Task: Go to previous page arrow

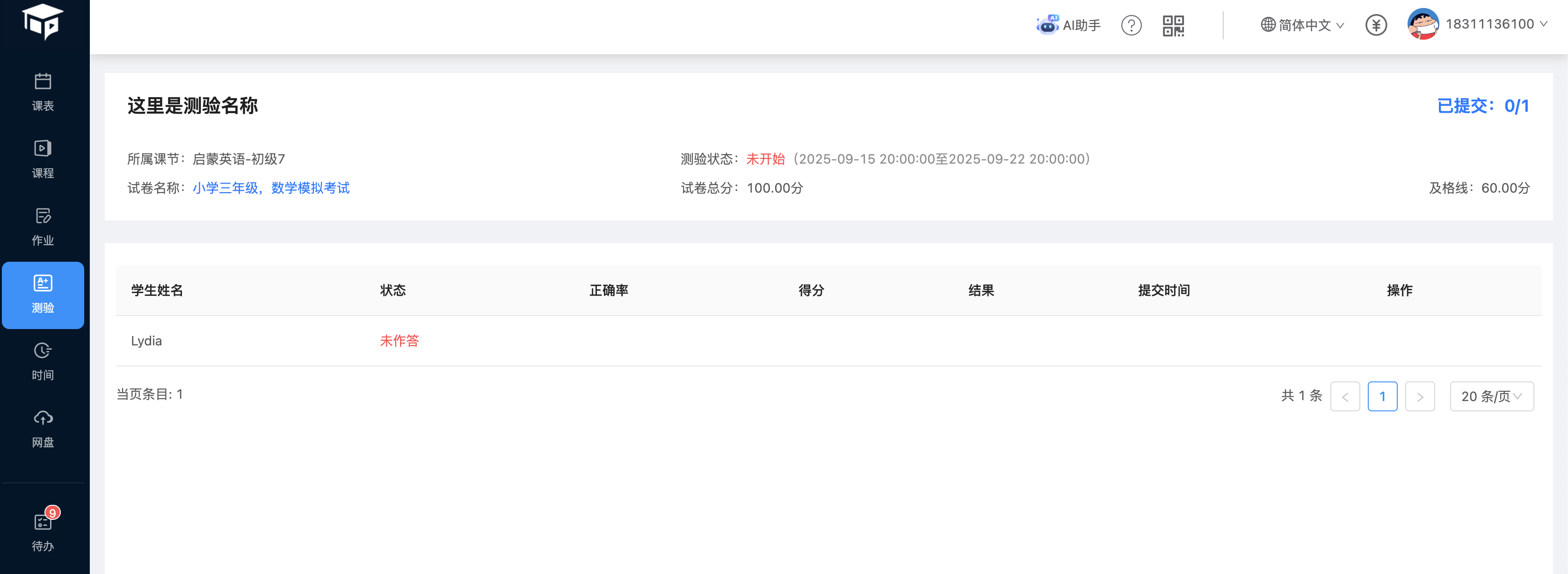Action: click(1344, 396)
